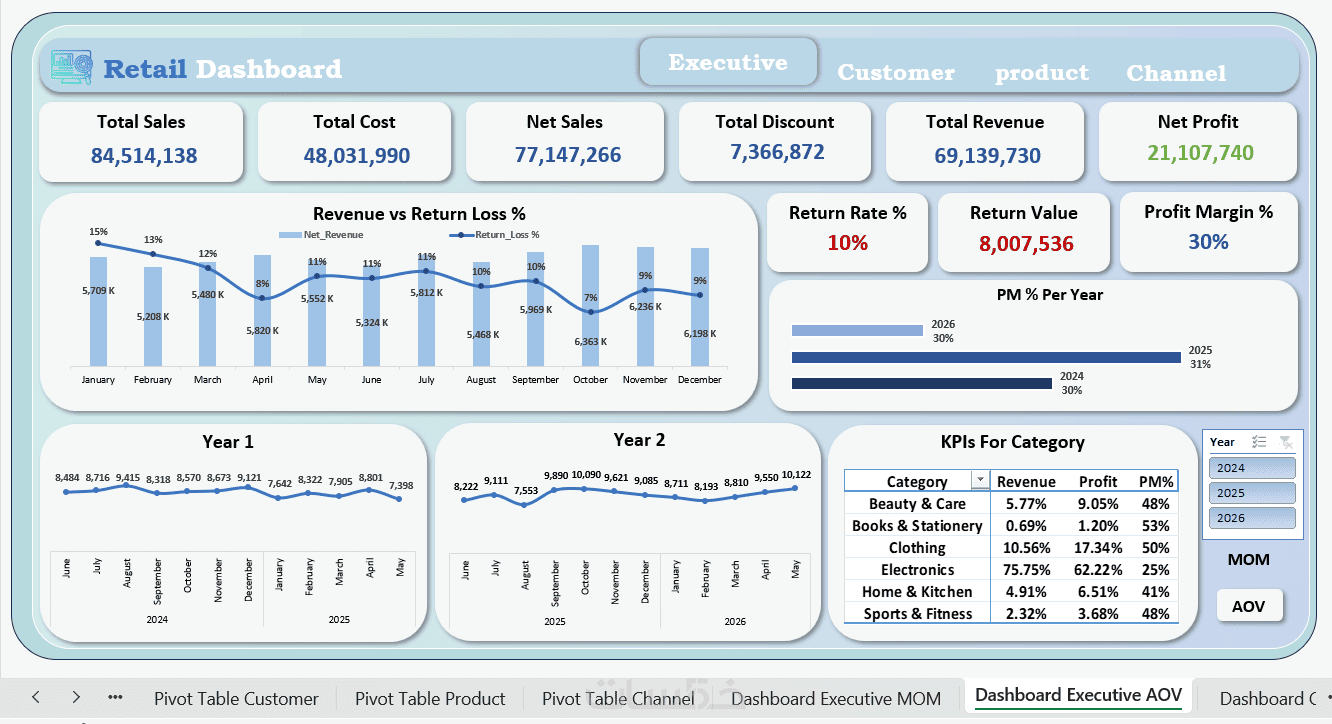Viewport: 1332px width, 724px height.
Task: Click the AOV button
Action: pos(1249,606)
